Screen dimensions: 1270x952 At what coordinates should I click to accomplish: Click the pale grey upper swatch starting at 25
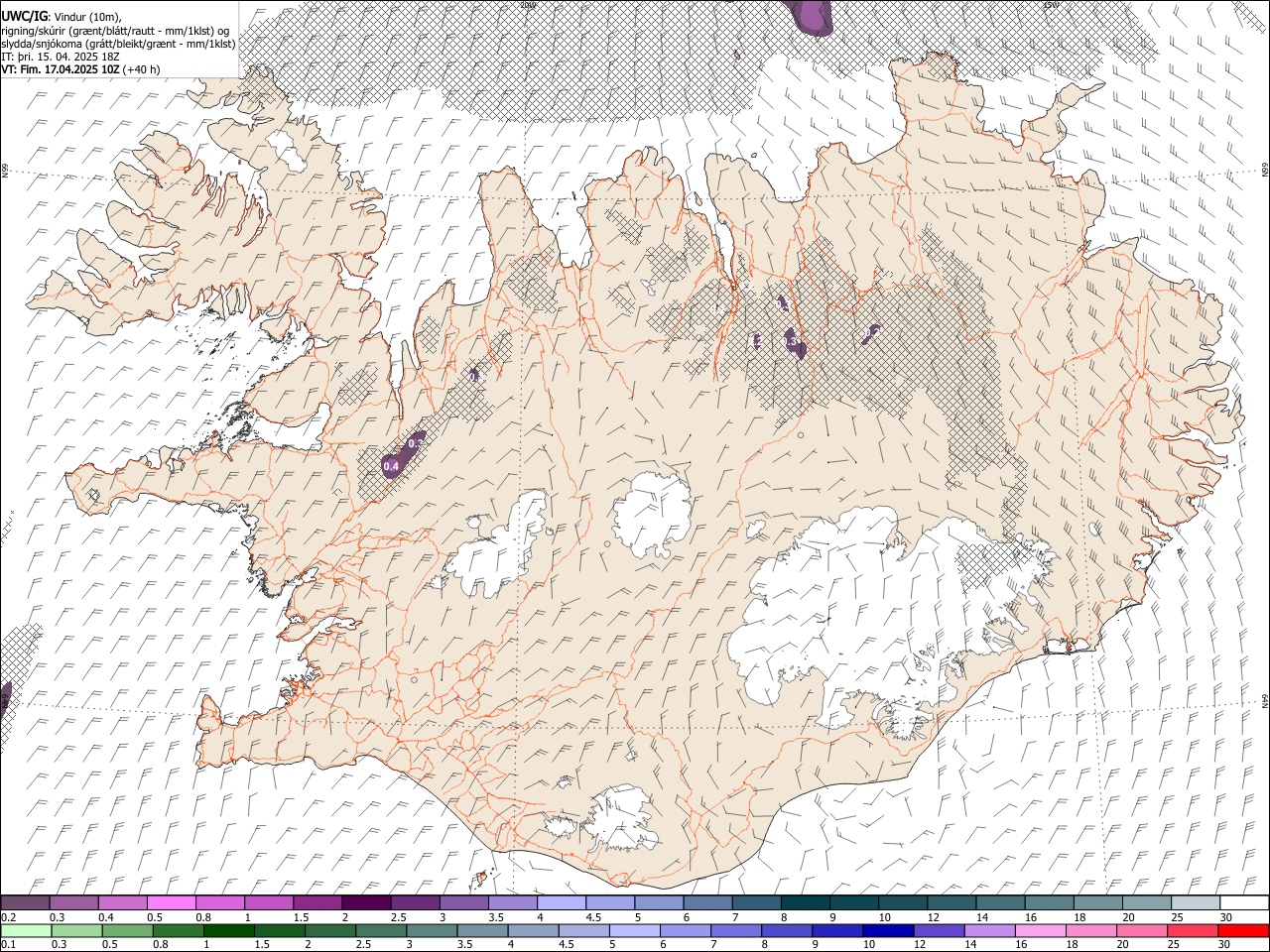click(1195, 902)
